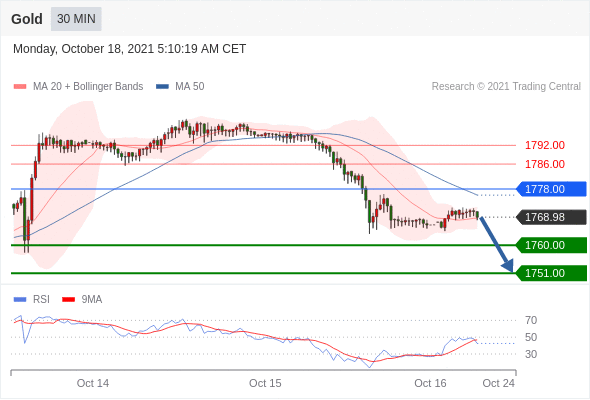Click the 1778.00 pivot price tag

[x=551, y=189]
